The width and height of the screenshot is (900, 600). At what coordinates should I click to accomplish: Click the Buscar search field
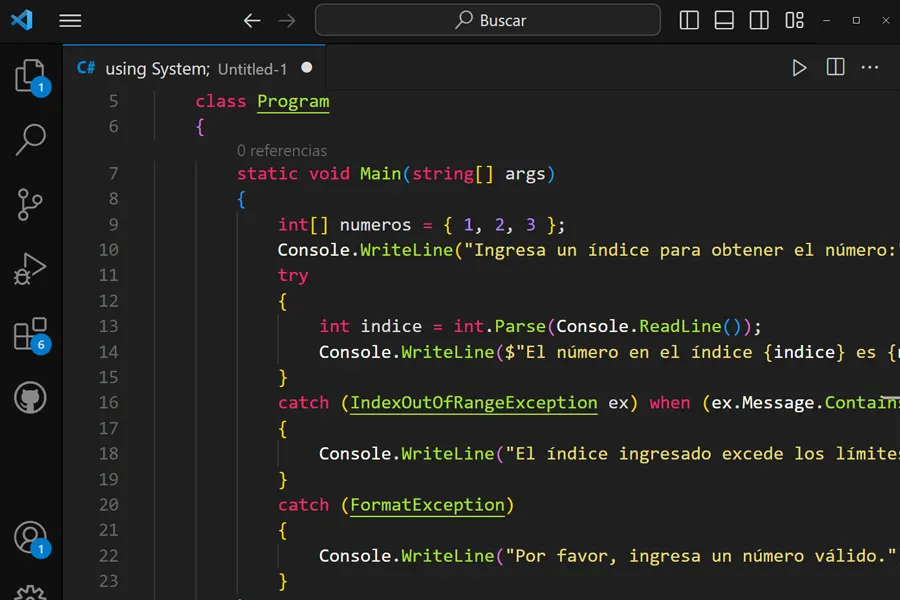tap(487, 20)
